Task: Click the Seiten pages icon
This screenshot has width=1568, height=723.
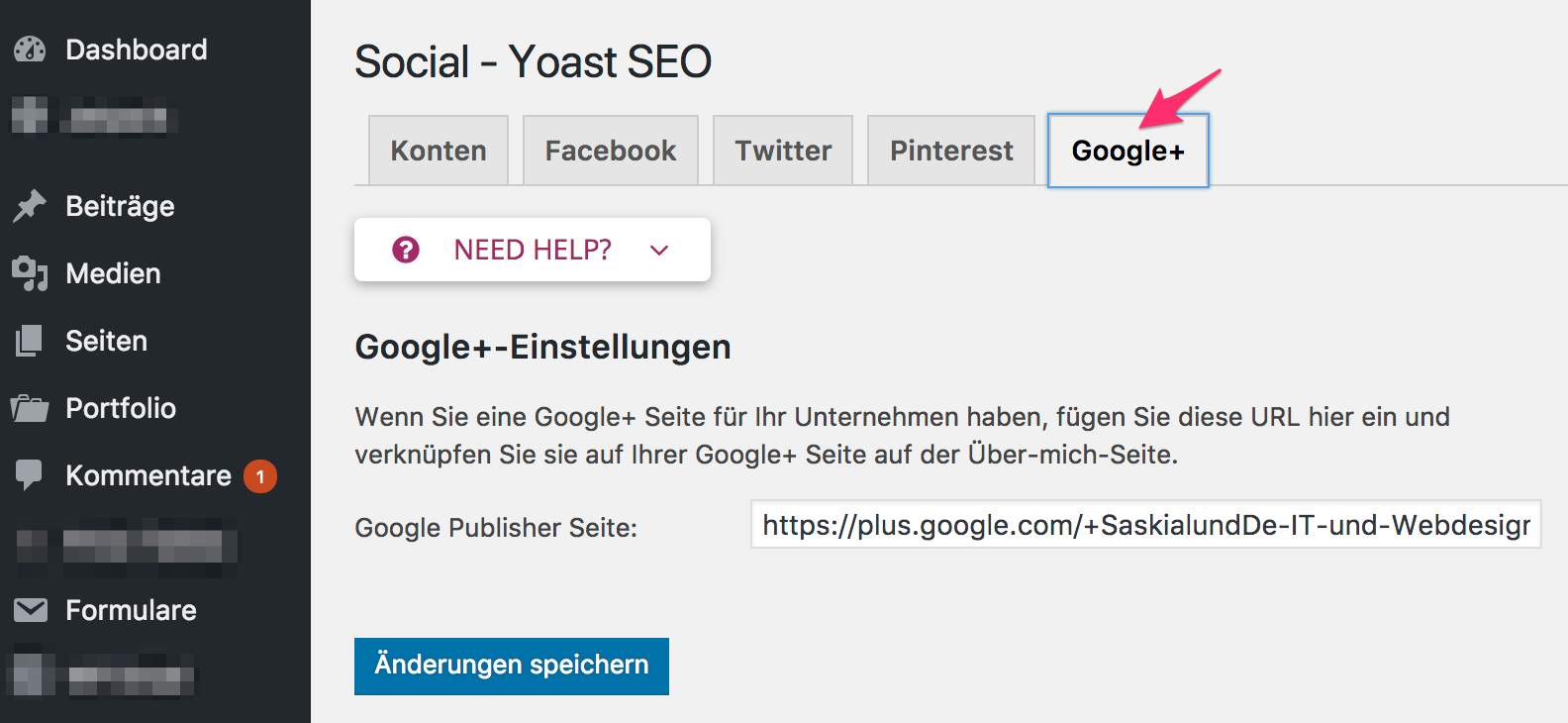Action: click(30, 341)
